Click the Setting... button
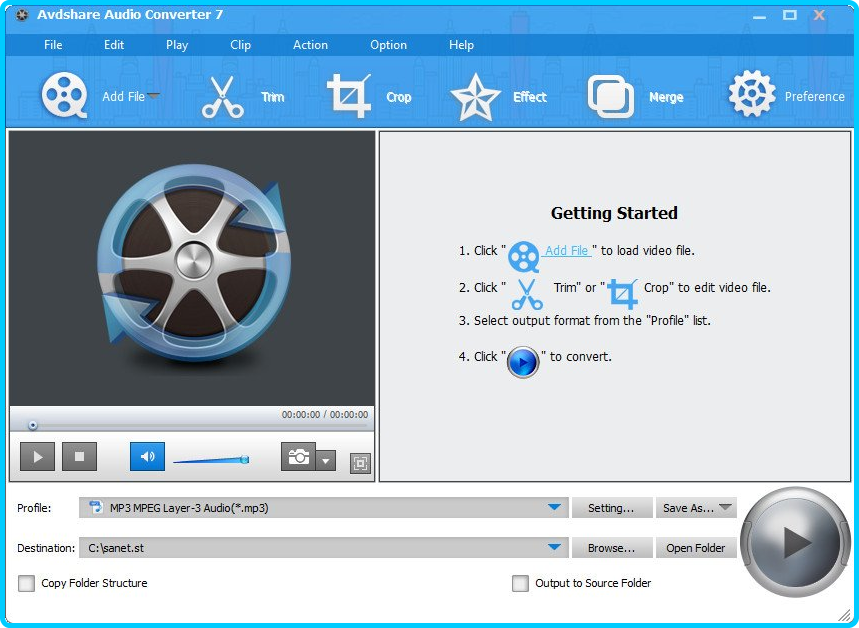 [x=612, y=508]
